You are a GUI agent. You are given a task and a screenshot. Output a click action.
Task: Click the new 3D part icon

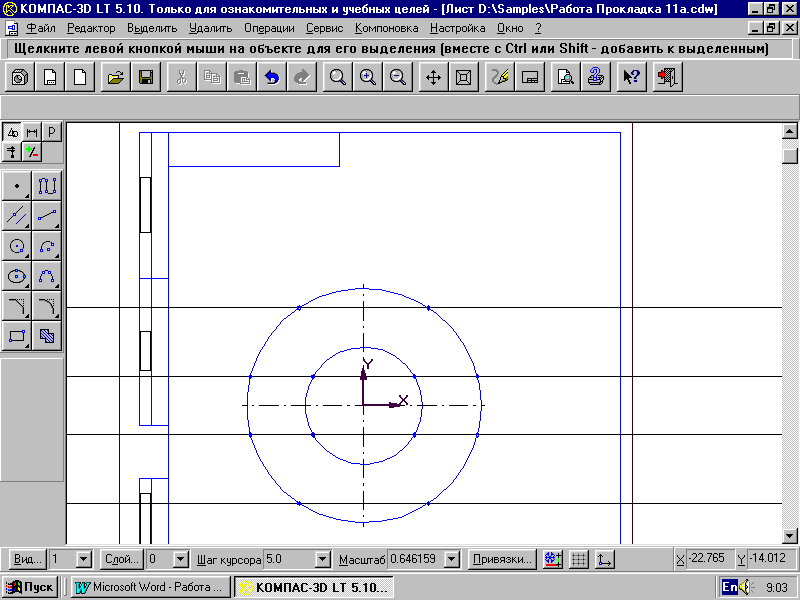(x=20, y=77)
